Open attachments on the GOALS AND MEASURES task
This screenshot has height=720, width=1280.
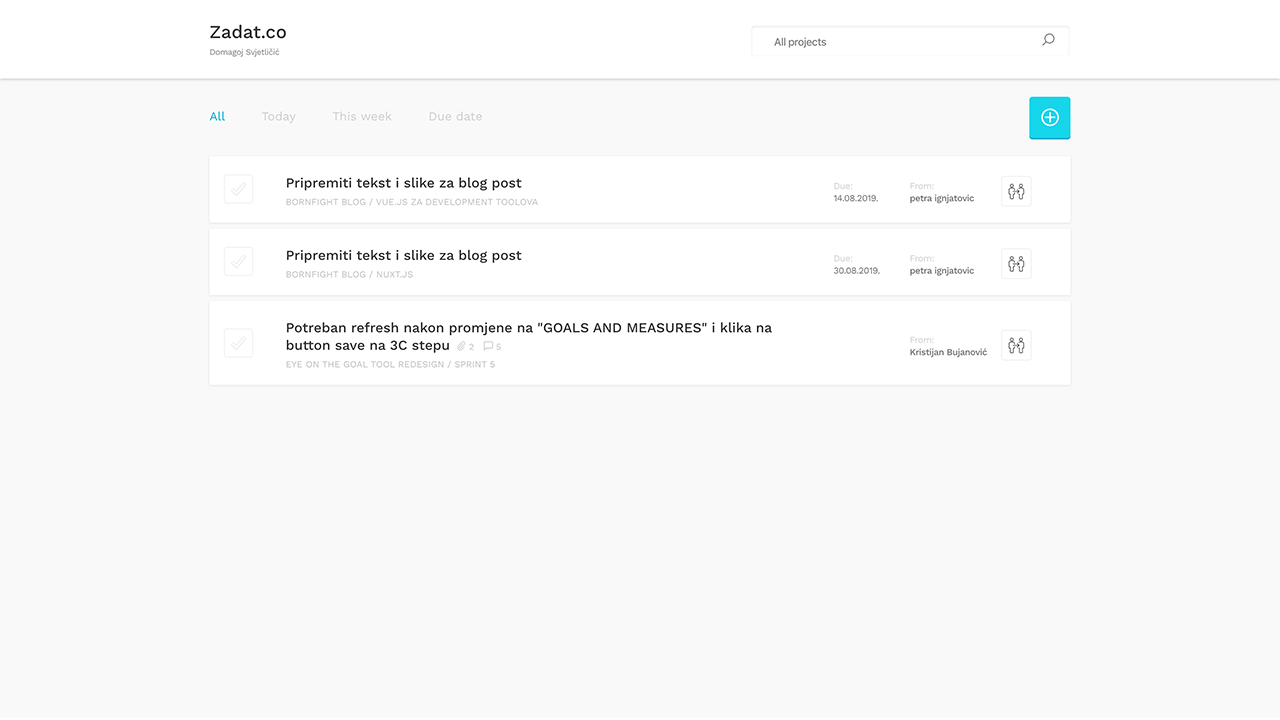click(464, 345)
